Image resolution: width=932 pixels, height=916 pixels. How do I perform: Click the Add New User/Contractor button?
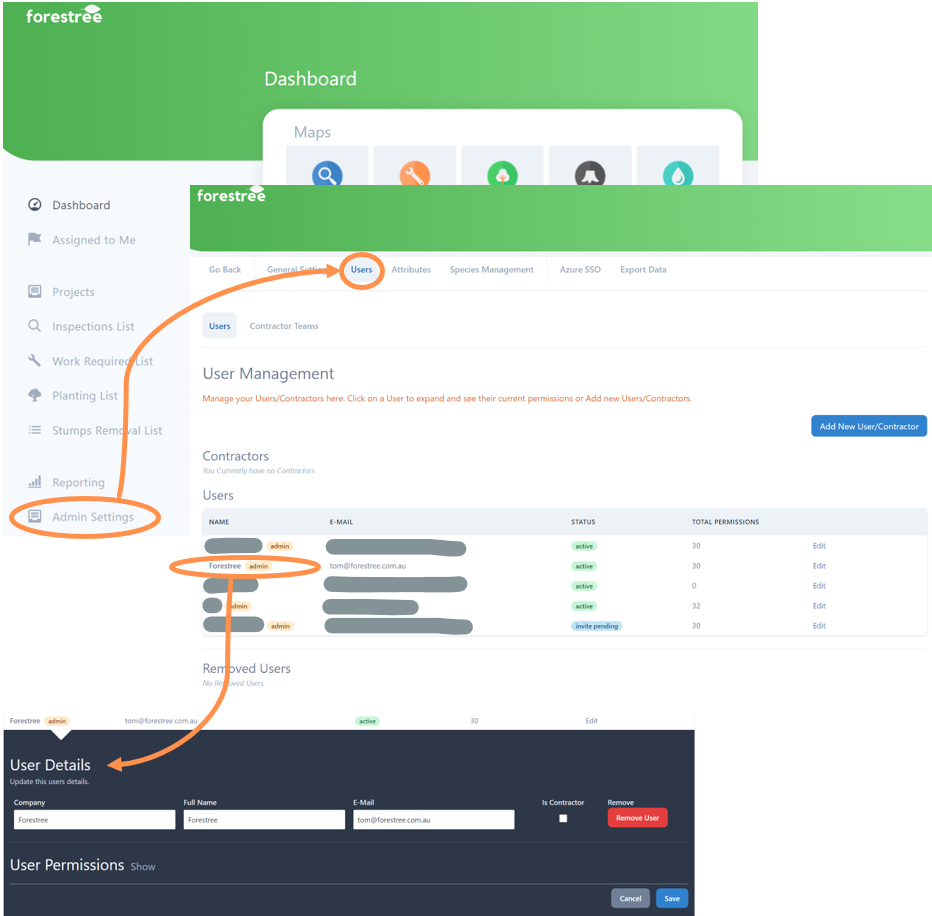tap(868, 425)
